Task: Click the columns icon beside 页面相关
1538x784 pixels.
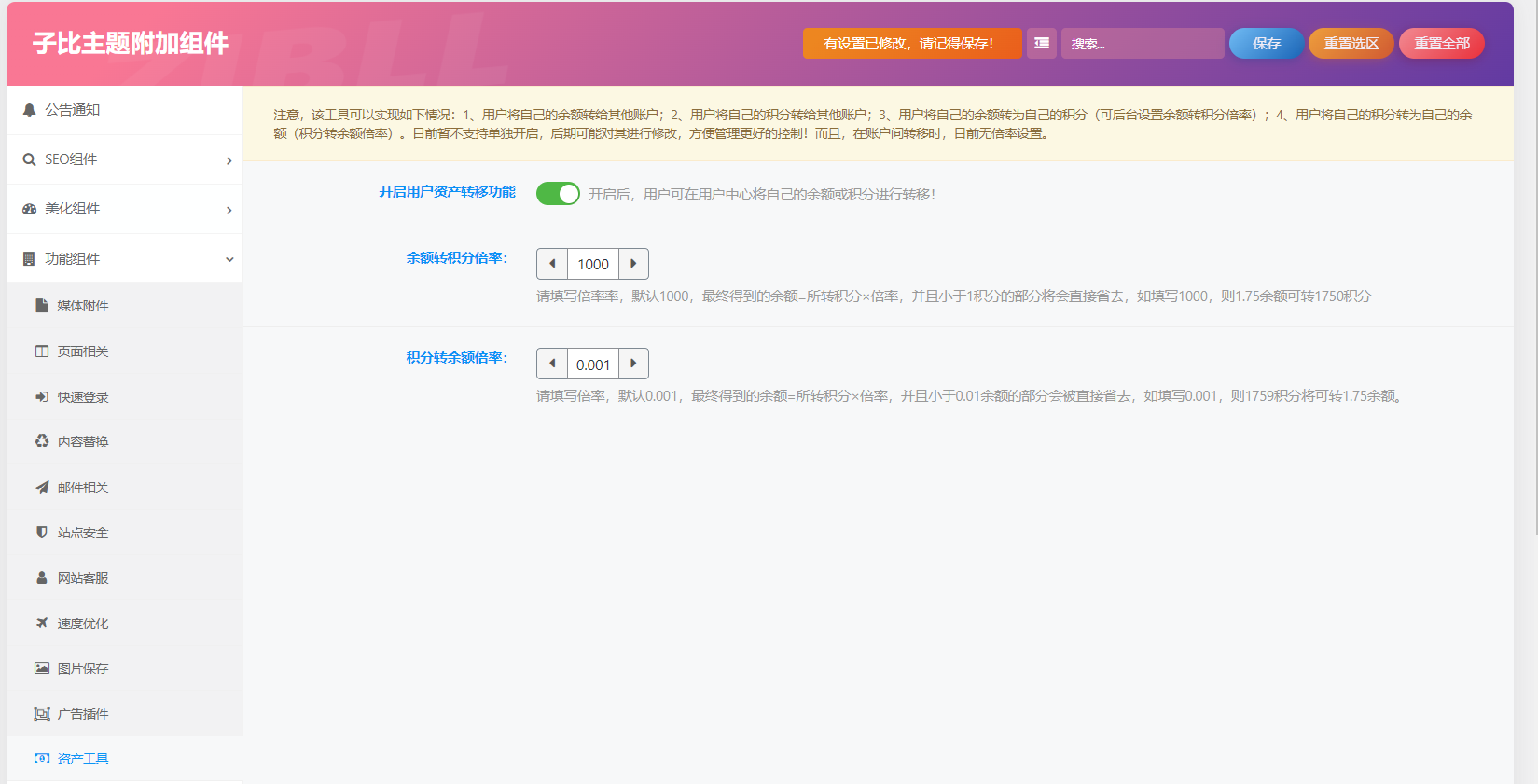Action: (x=42, y=351)
